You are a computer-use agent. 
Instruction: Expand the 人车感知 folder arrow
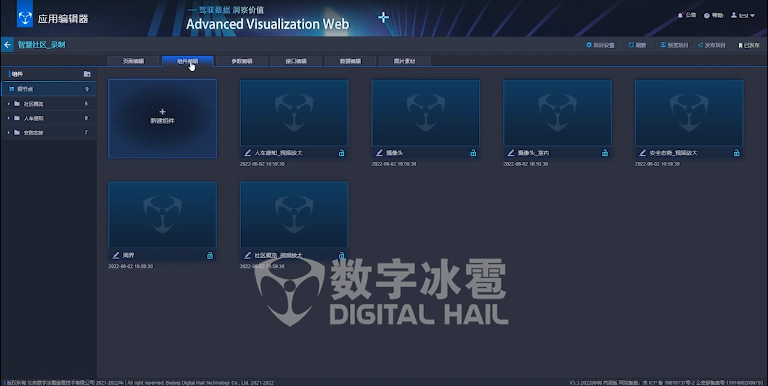pos(8,118)
